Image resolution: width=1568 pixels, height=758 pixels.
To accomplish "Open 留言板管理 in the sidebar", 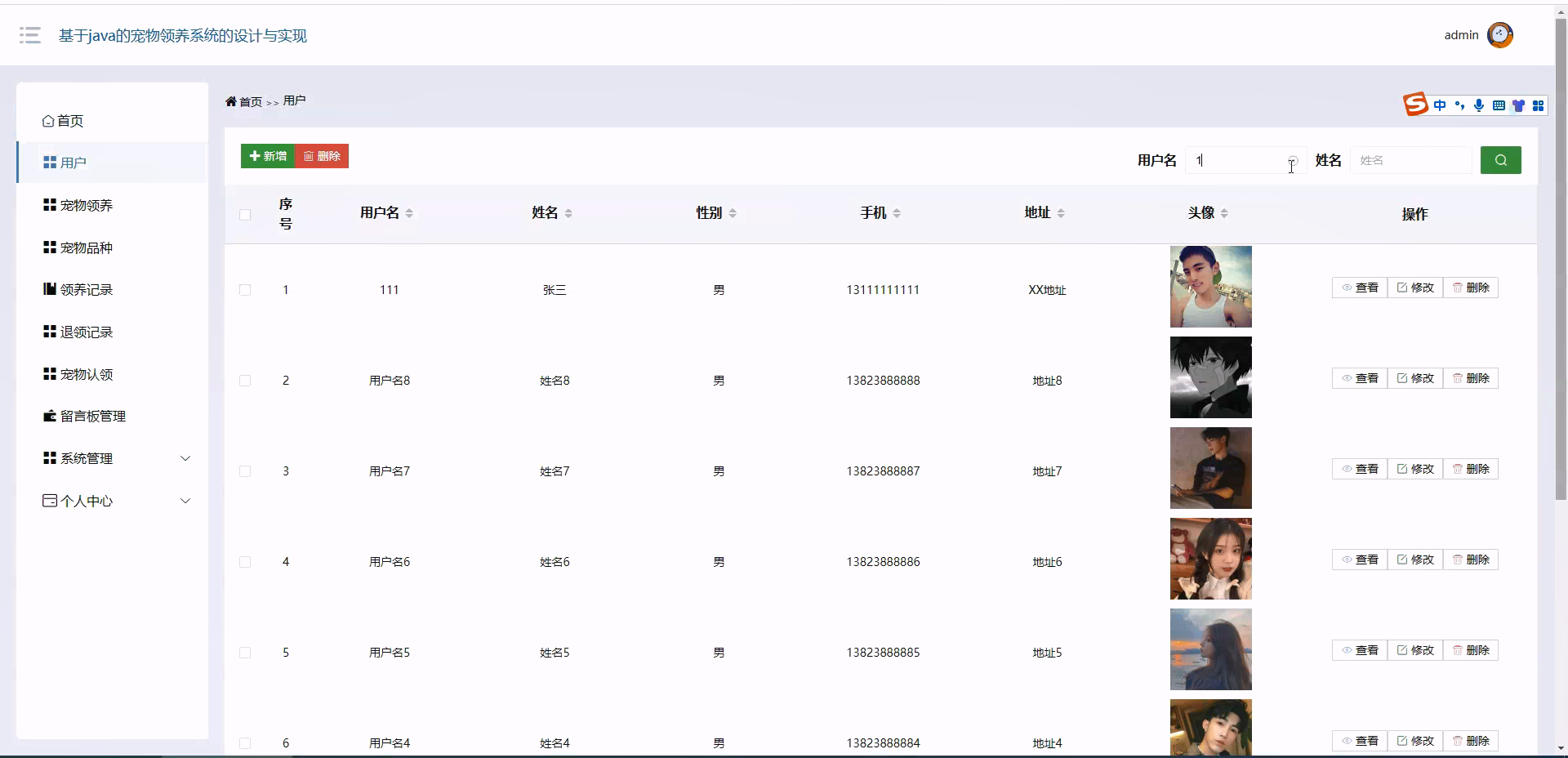I will point(113,416).
